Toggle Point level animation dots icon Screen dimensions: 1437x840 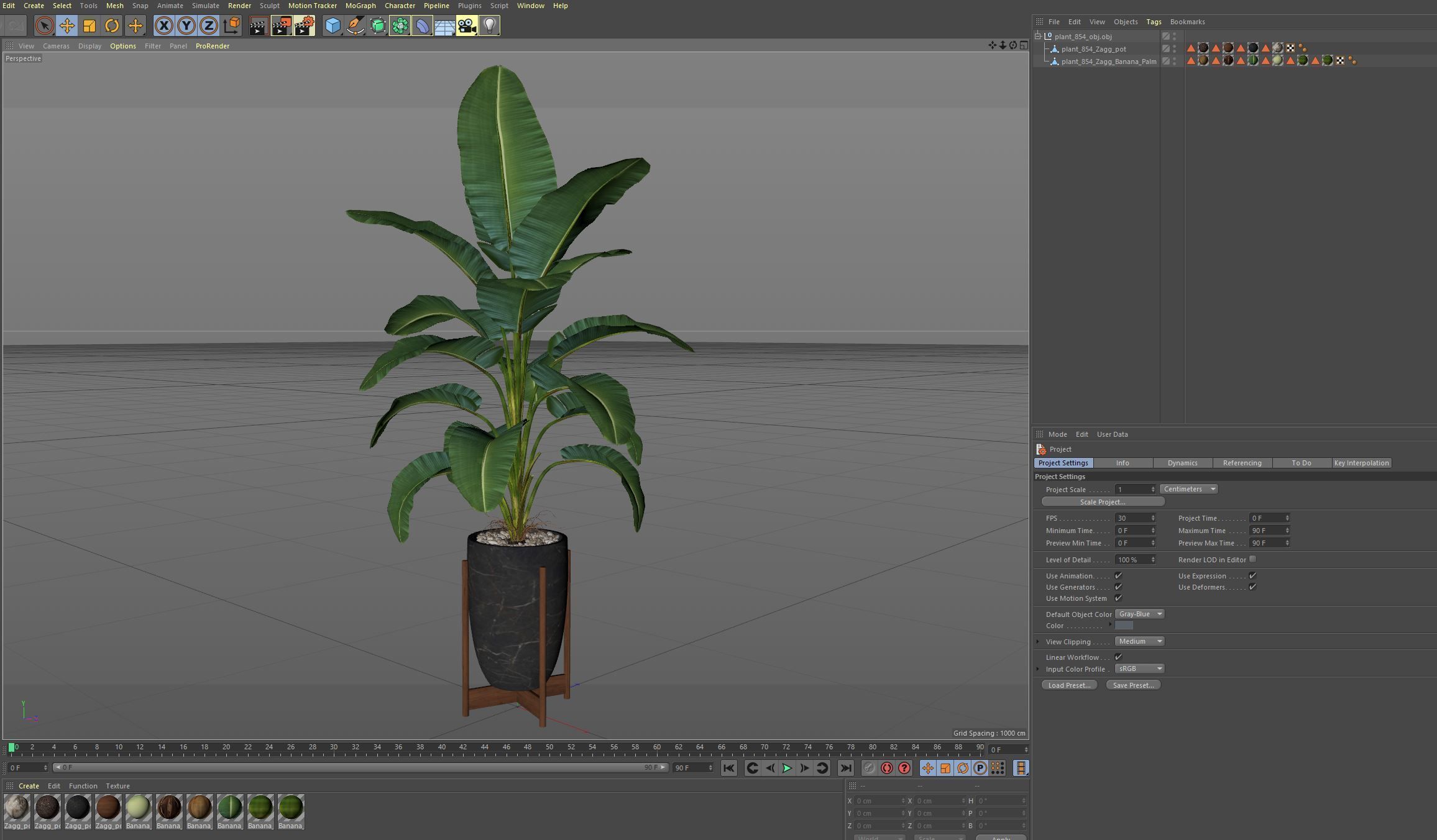[997, 768]
